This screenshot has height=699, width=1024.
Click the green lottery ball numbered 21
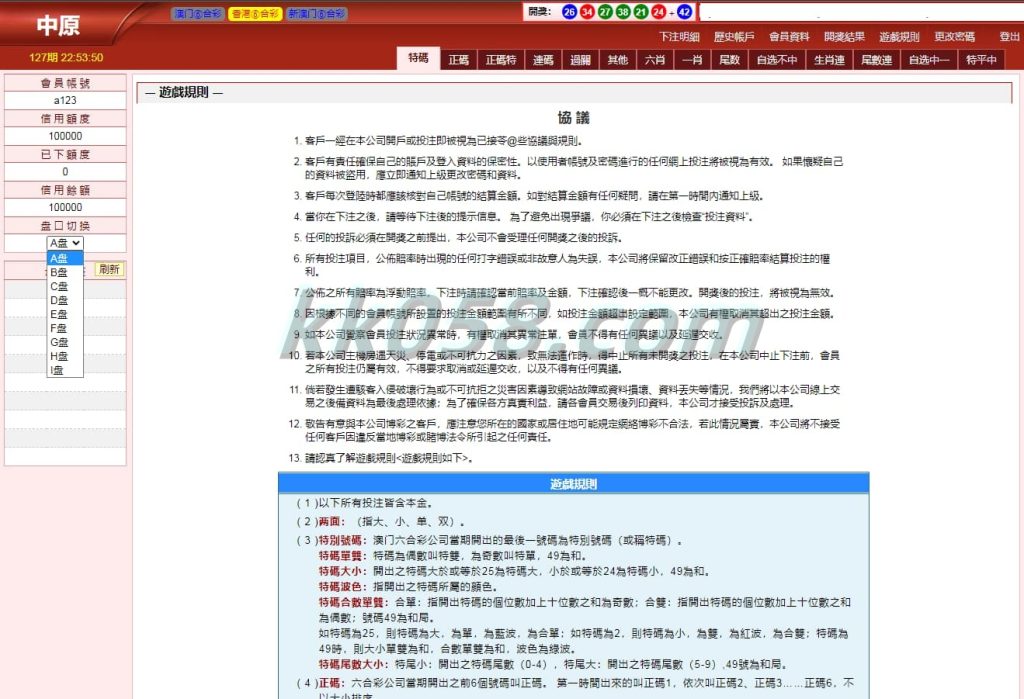click(641, 12)
